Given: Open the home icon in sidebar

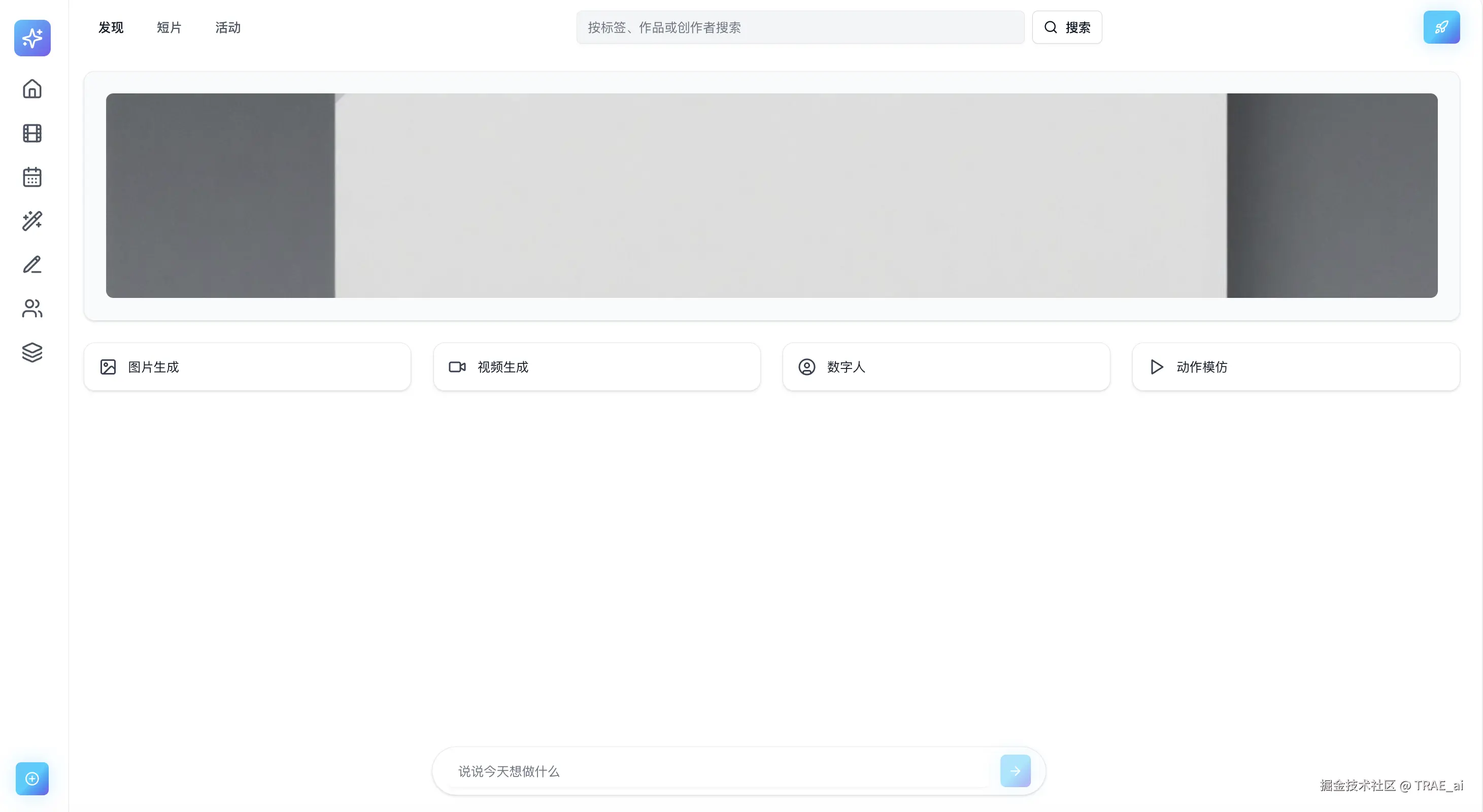Looking at the screenshot, I should pyautogui.click(x=32, y=89).
